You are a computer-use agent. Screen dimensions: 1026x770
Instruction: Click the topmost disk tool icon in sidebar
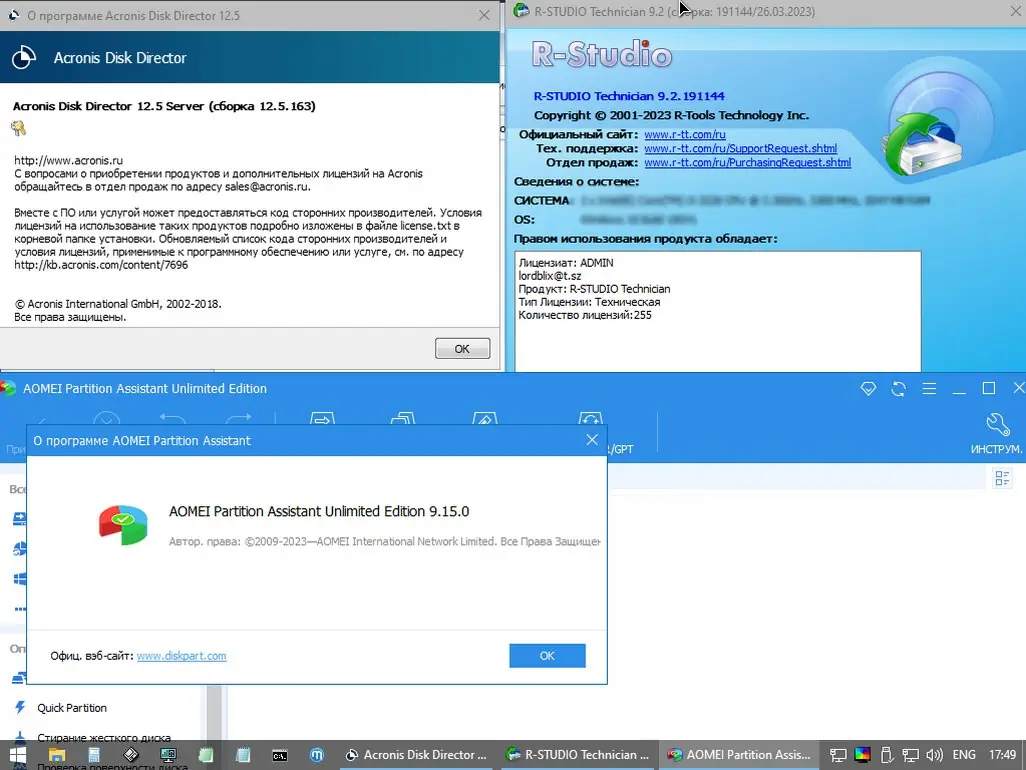tap(22, 518)
